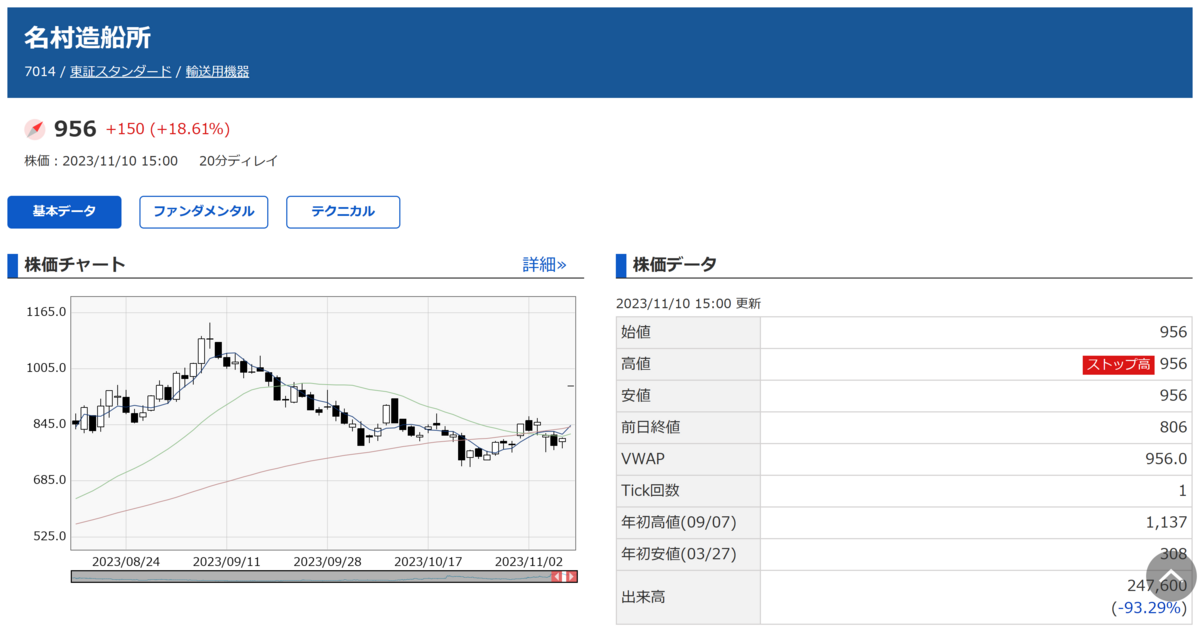Screen dimensions: 1200x629
Task: Click the +150 (+18.61%) price change
Action: [x=168, y=129]
